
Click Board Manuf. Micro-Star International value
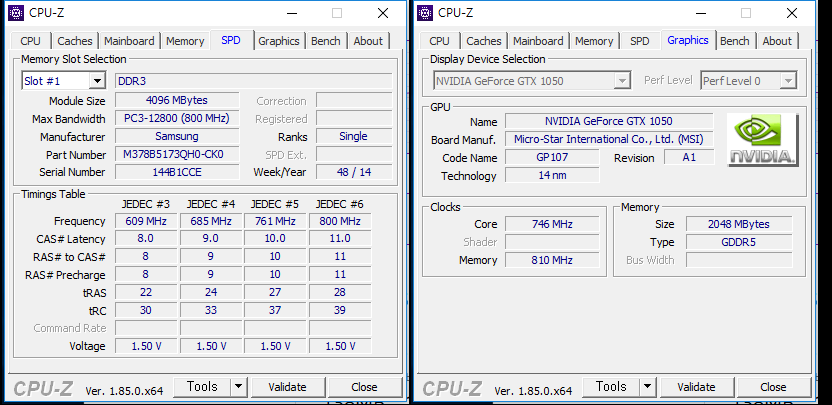(609, 139)
